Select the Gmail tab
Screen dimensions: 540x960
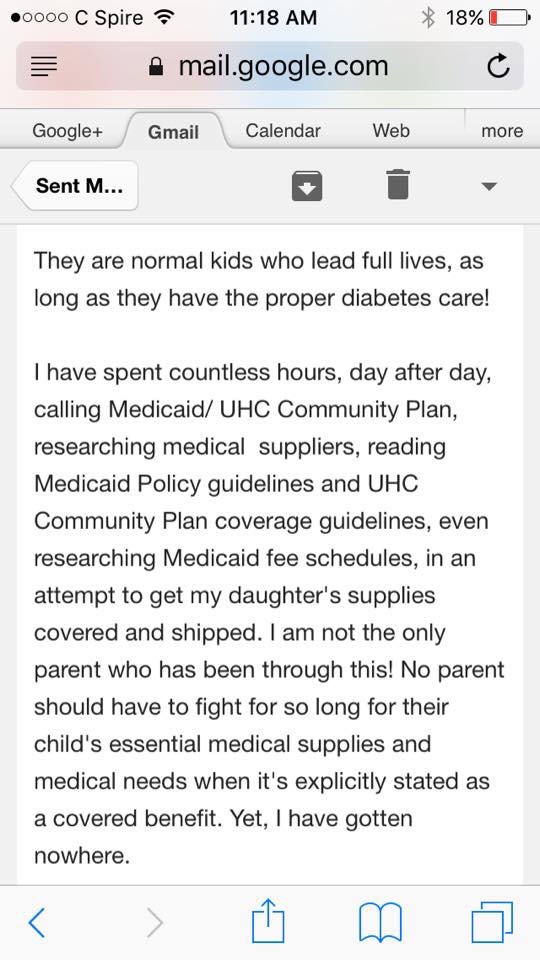[x=174, y=131]
